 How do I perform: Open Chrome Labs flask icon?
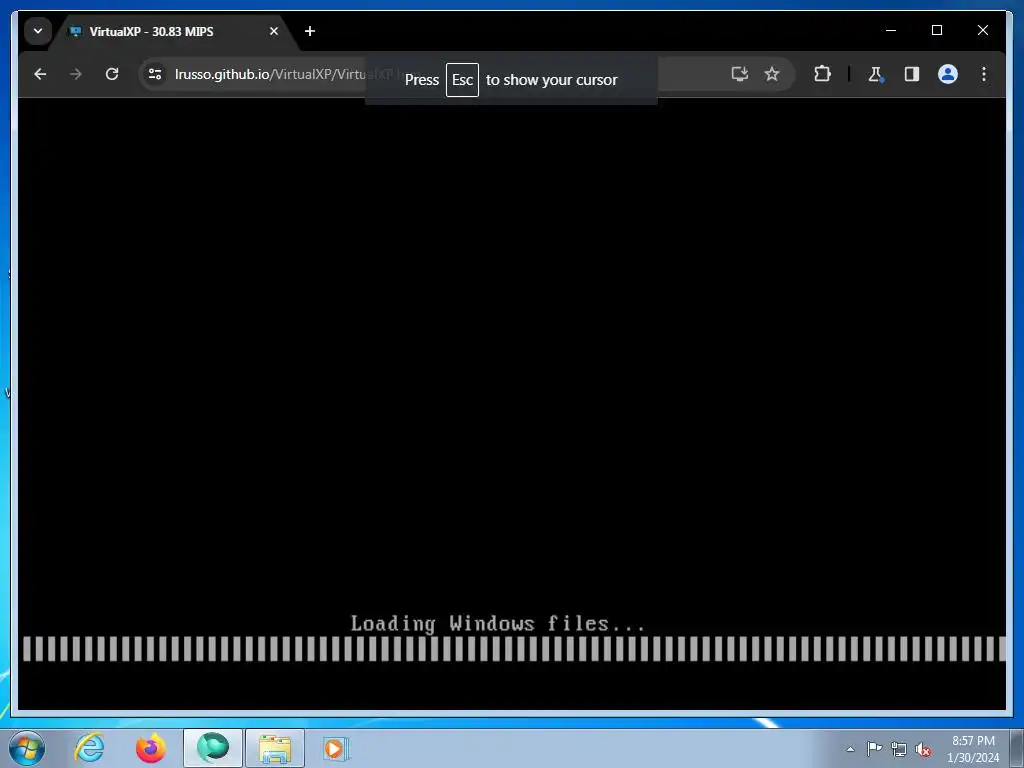[x=875, y=74]
